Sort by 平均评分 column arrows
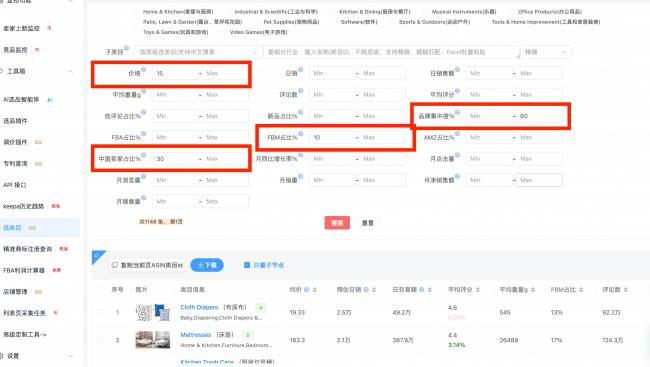 (x=478, y=289)
